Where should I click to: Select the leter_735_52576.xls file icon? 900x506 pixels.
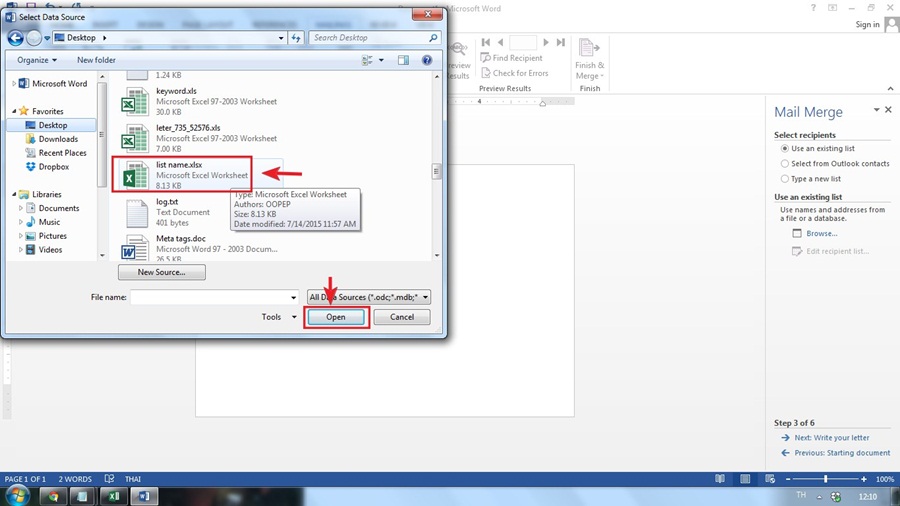pyautogui.click(x=135, y=139)
